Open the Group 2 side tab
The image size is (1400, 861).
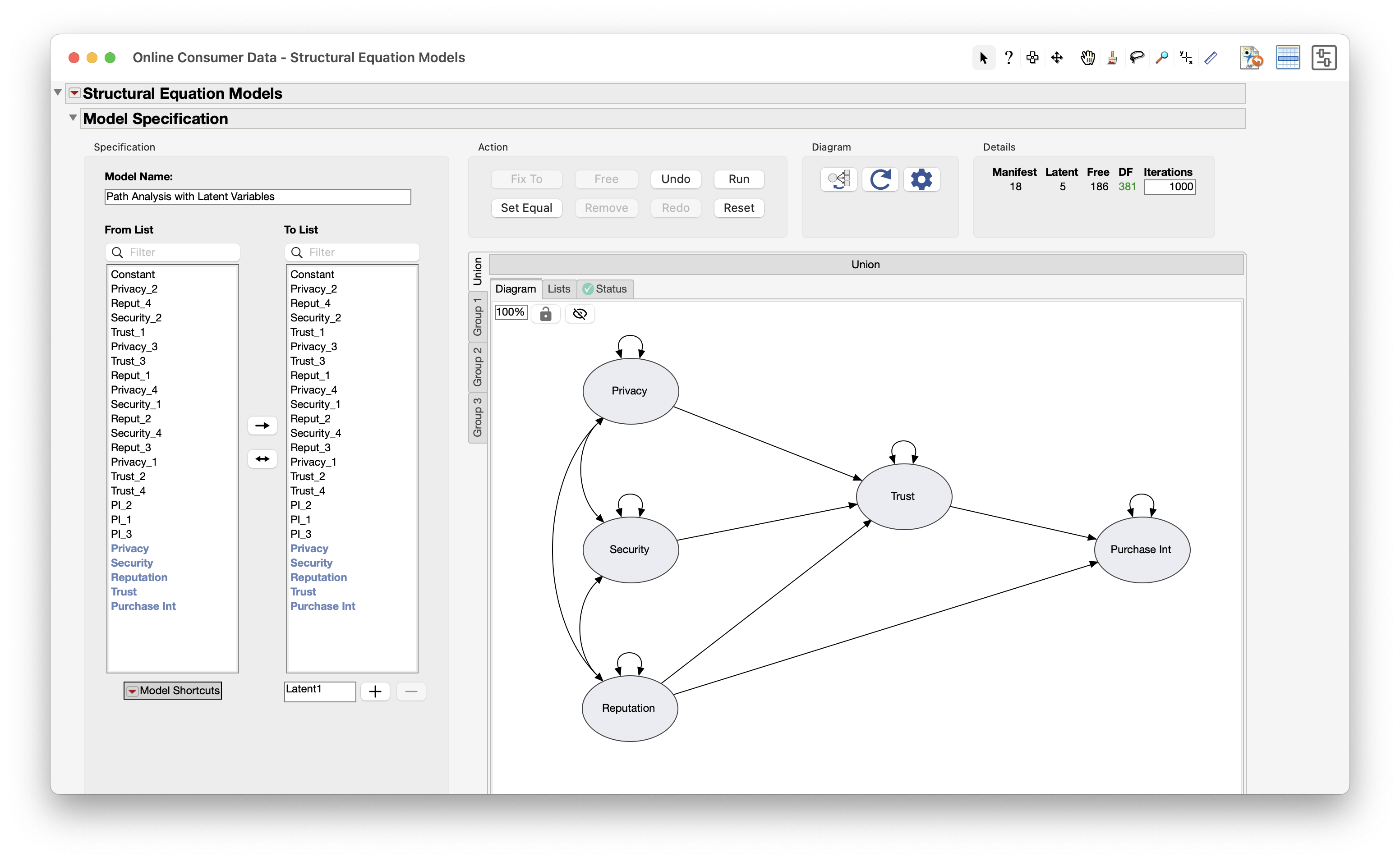pos(477,367)
